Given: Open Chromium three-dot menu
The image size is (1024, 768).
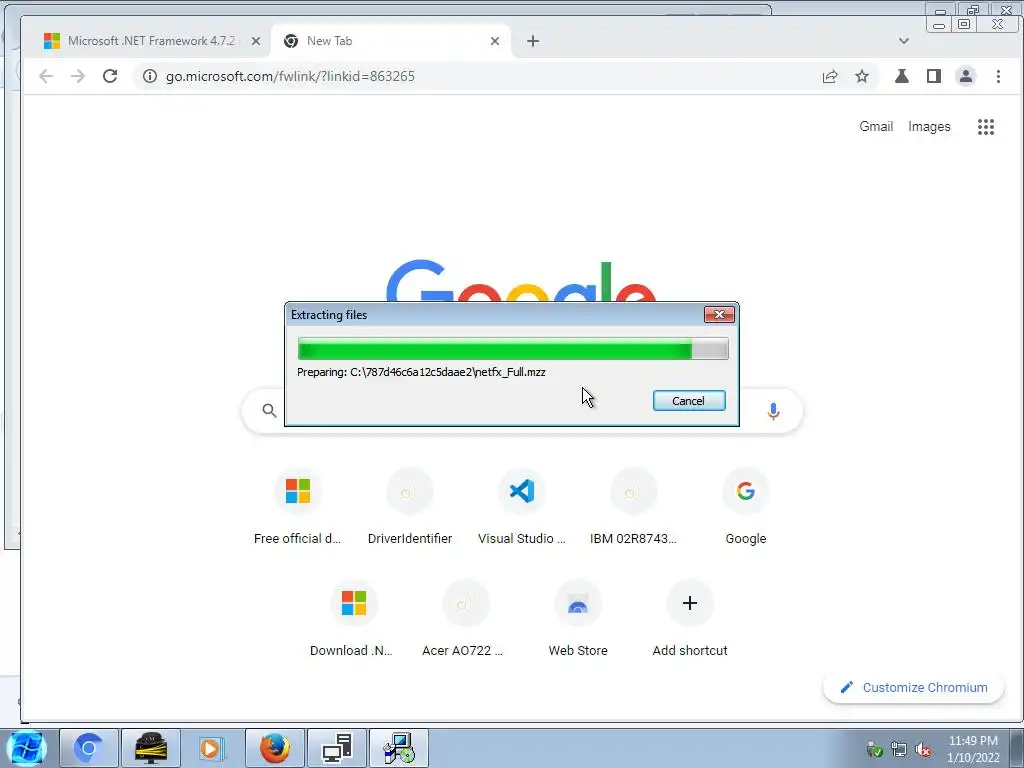Looking at the screenshot, I should click(998, 76).
